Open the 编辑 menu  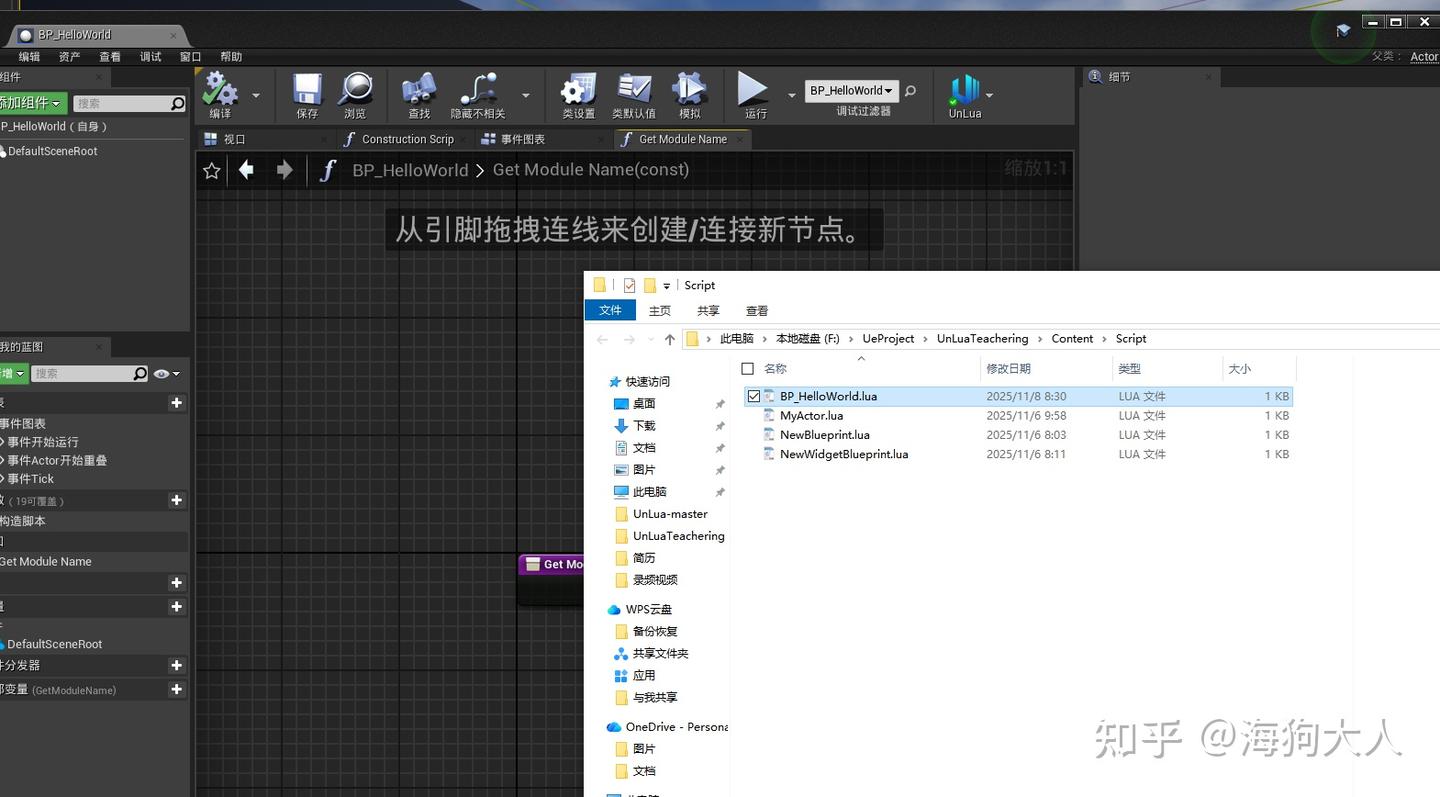click(29, 57)
